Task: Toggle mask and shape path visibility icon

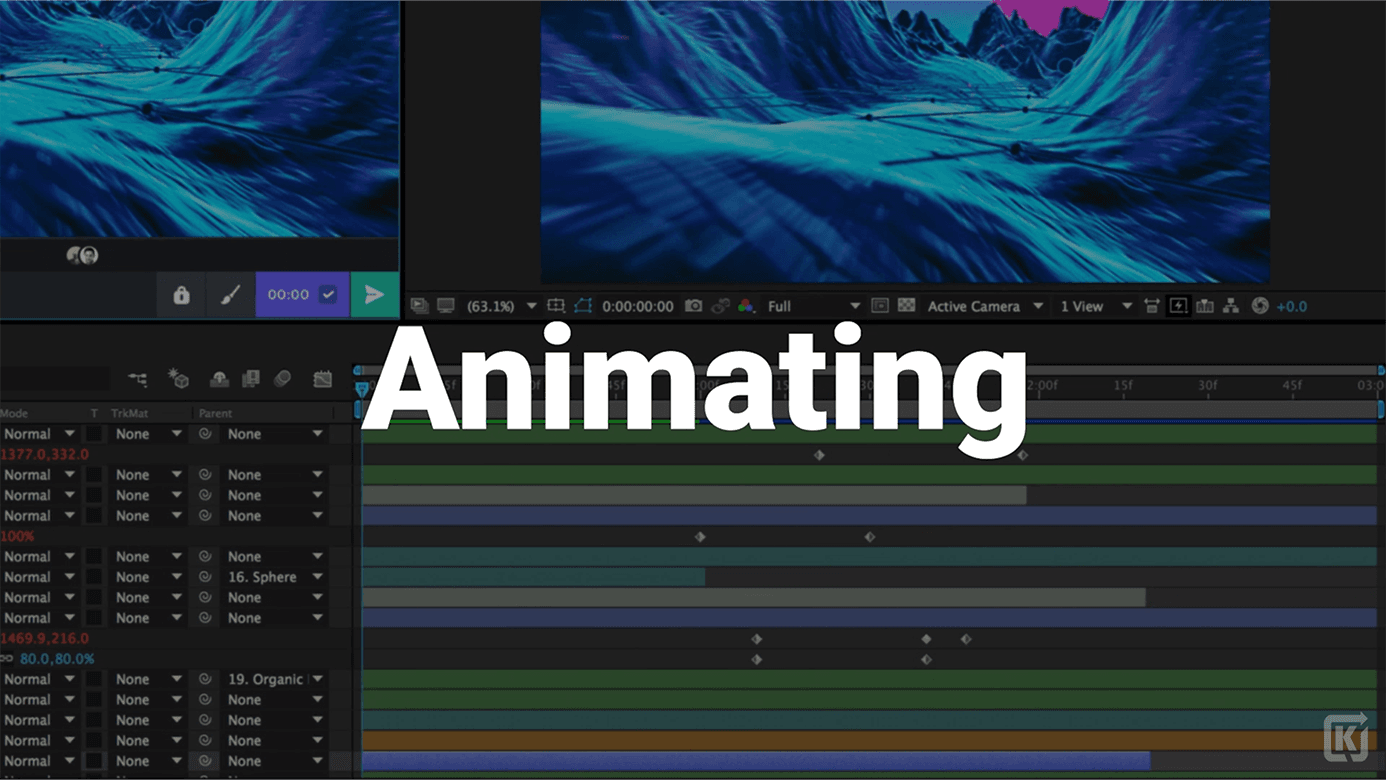Action: tap(583, 306)
